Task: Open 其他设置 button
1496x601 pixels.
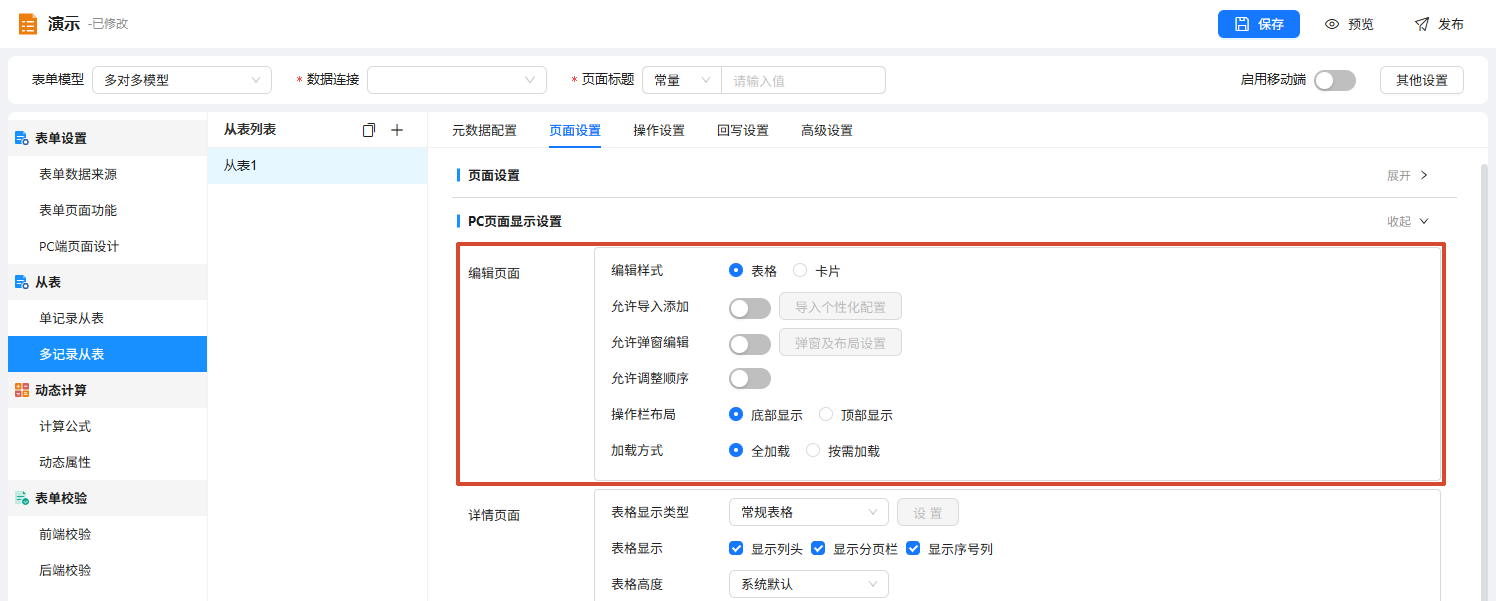Action: [x=1422, y=80]
